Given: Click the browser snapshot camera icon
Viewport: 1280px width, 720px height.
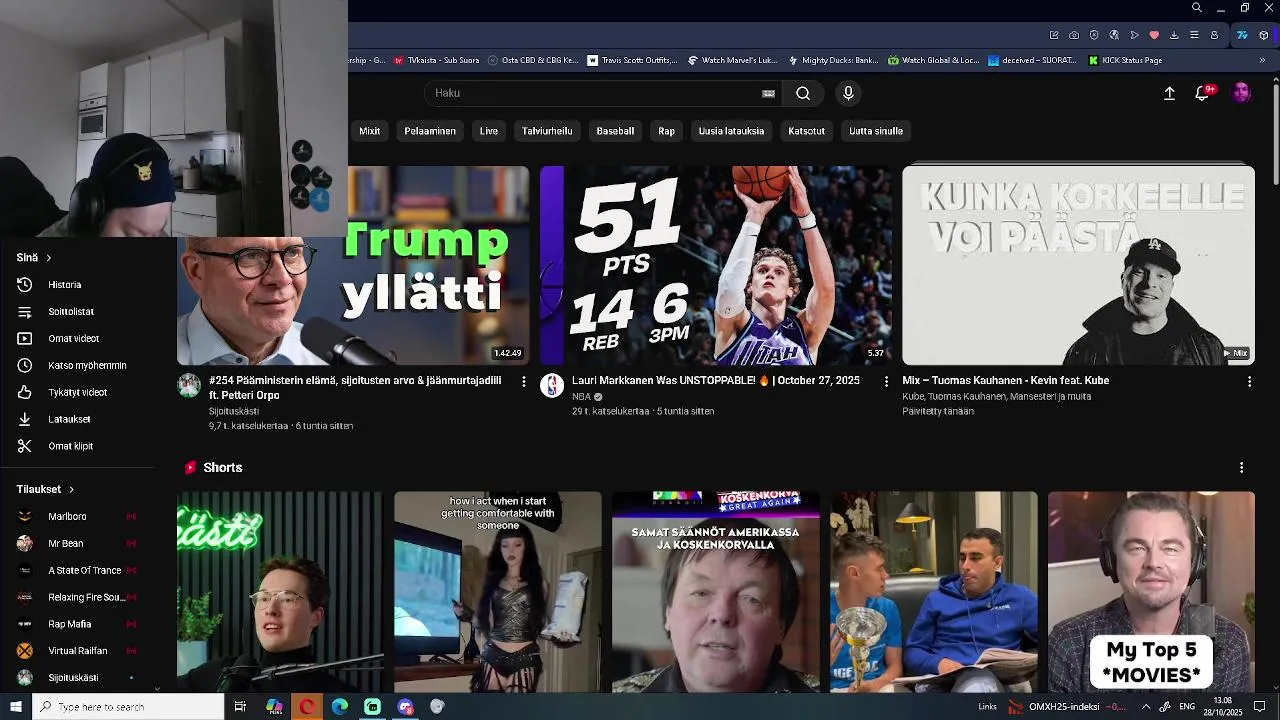Looking at the screenshot, I should (1074, 35).
